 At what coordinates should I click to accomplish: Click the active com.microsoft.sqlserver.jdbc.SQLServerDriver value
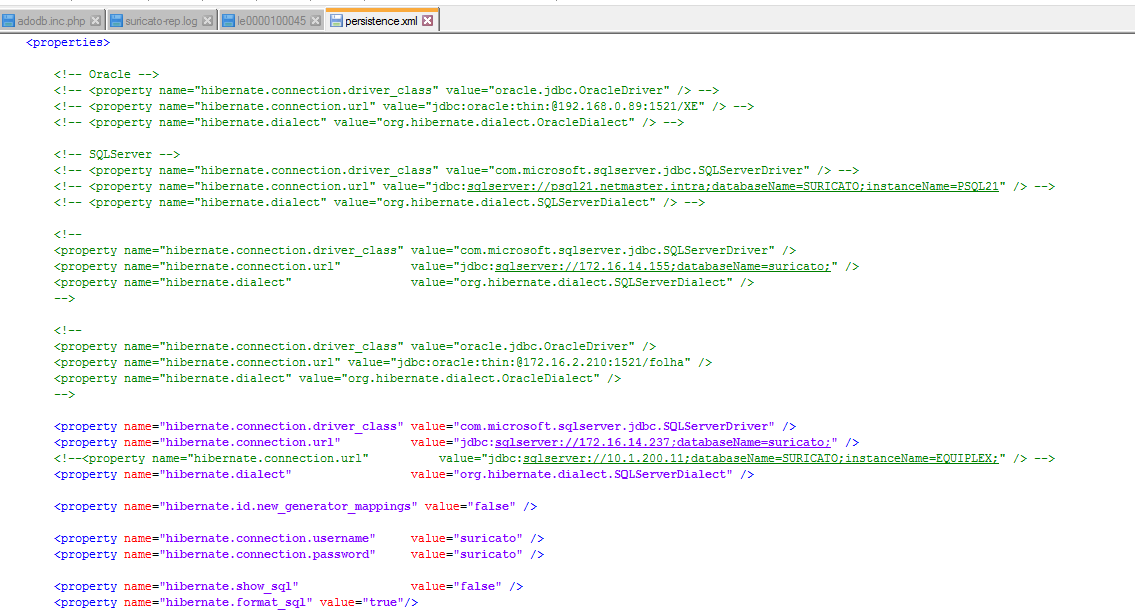pyautogui.click(x=614, y=426)
